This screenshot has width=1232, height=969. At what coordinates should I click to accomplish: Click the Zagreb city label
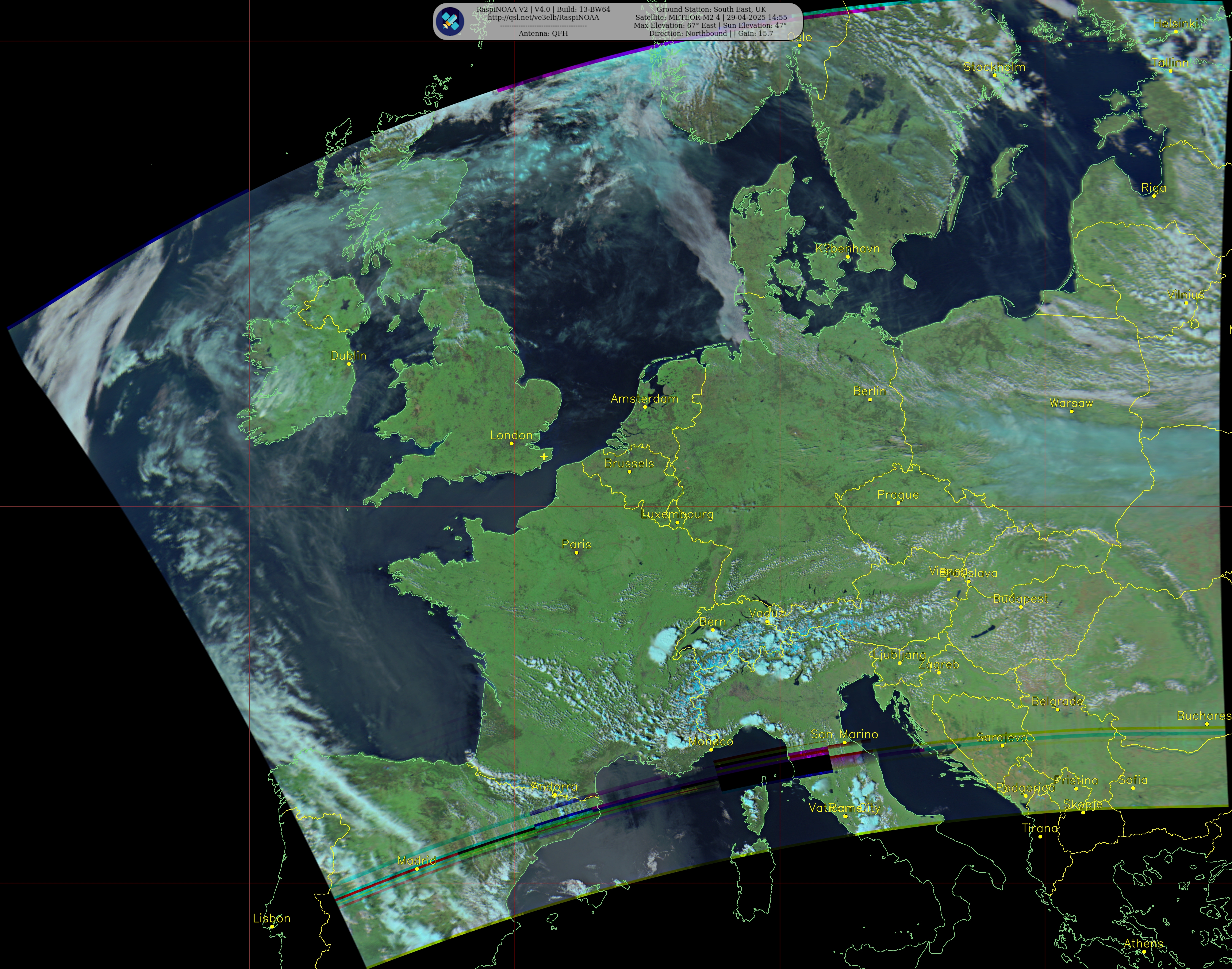tap(939, 664)
